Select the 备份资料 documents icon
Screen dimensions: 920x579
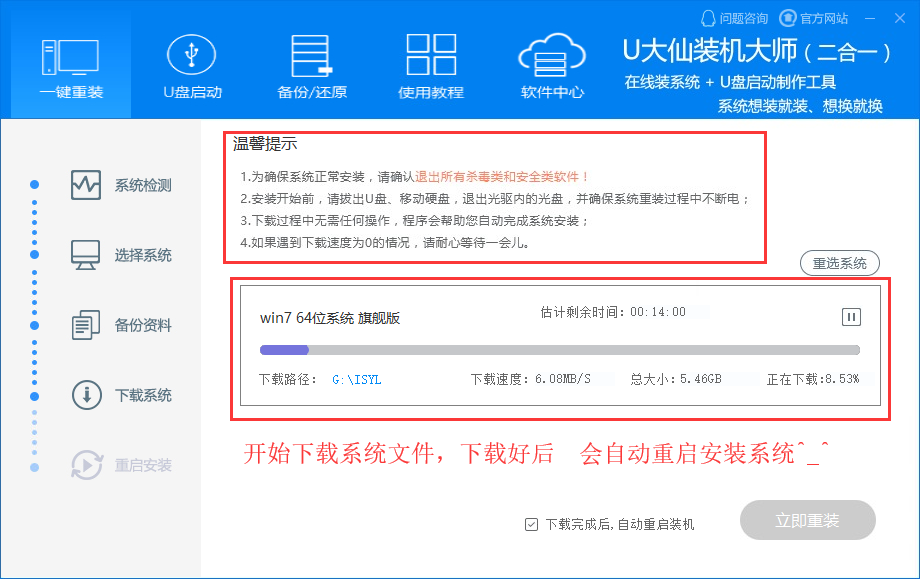[86, 325]
